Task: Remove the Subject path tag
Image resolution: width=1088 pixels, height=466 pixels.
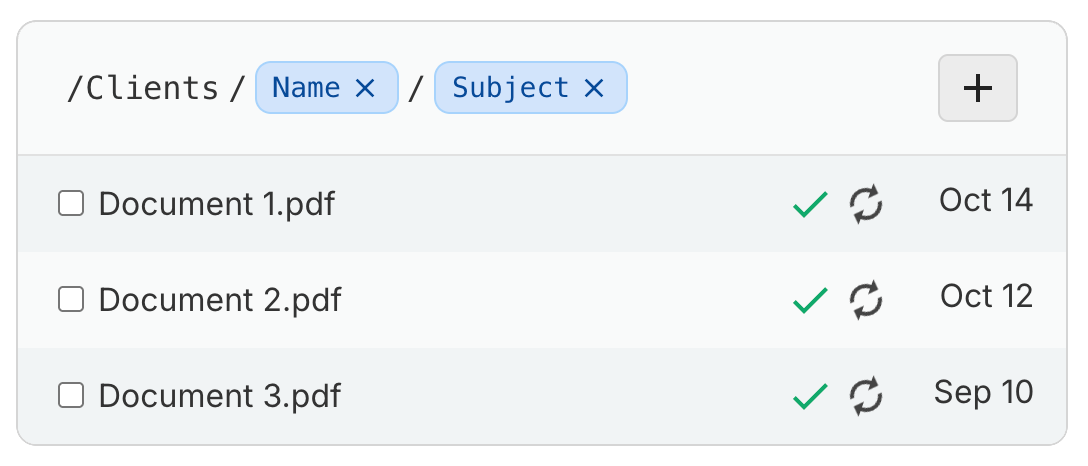Action: tap(594, 88)
